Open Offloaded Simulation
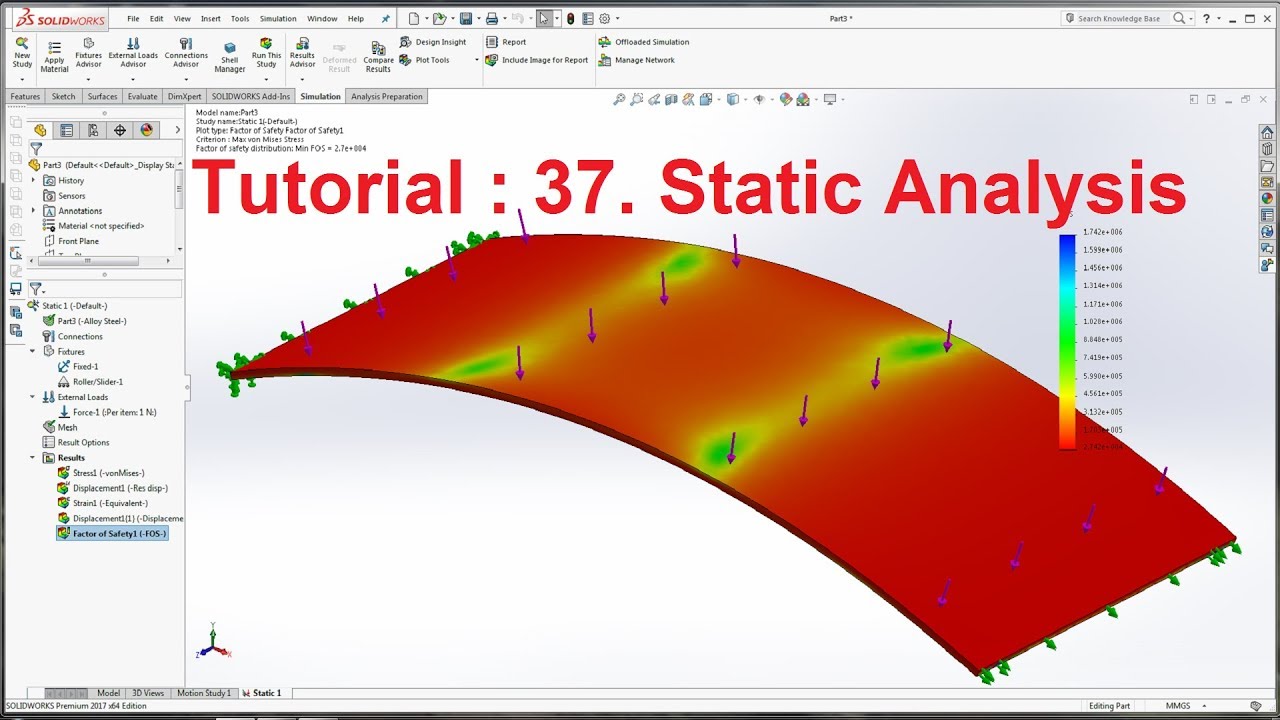 [644, 42]
